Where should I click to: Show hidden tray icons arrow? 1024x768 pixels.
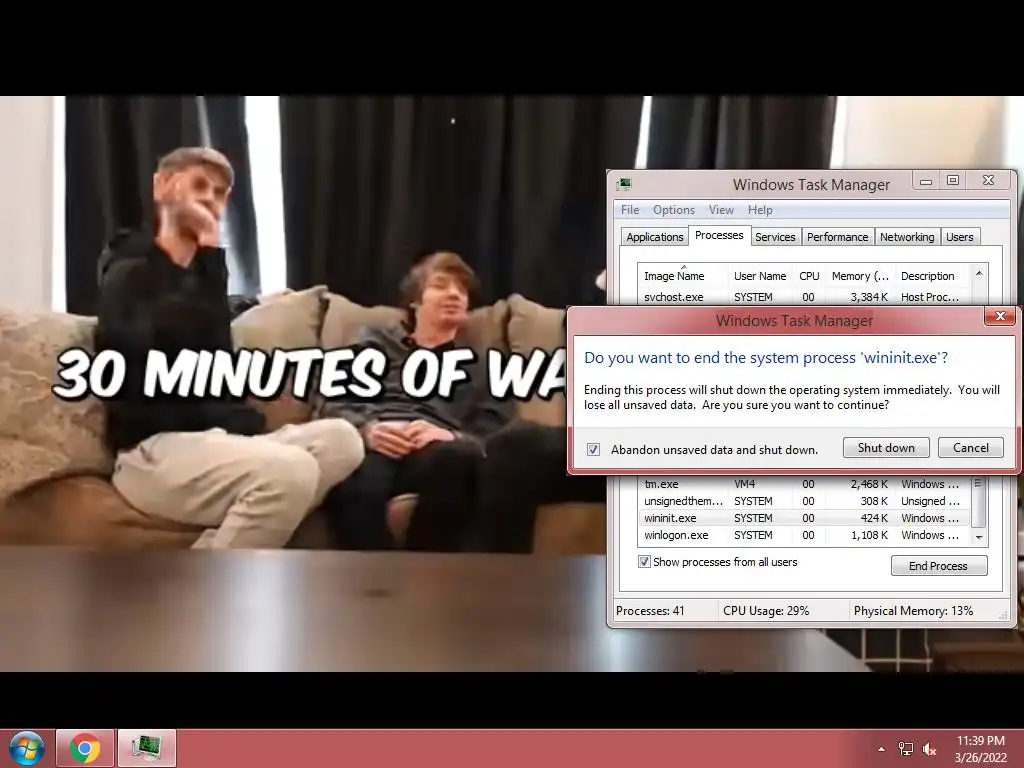coord(881,749)
